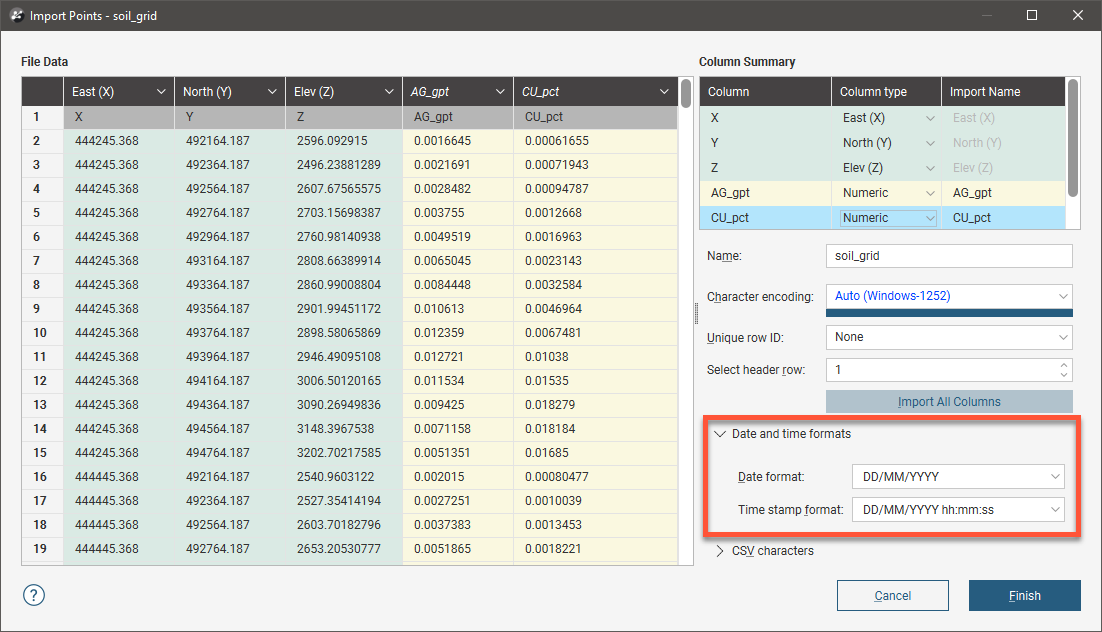Open the East (X) column header dropdown
The height and width of the screenshot is (632, 1102).
[161, 92]
